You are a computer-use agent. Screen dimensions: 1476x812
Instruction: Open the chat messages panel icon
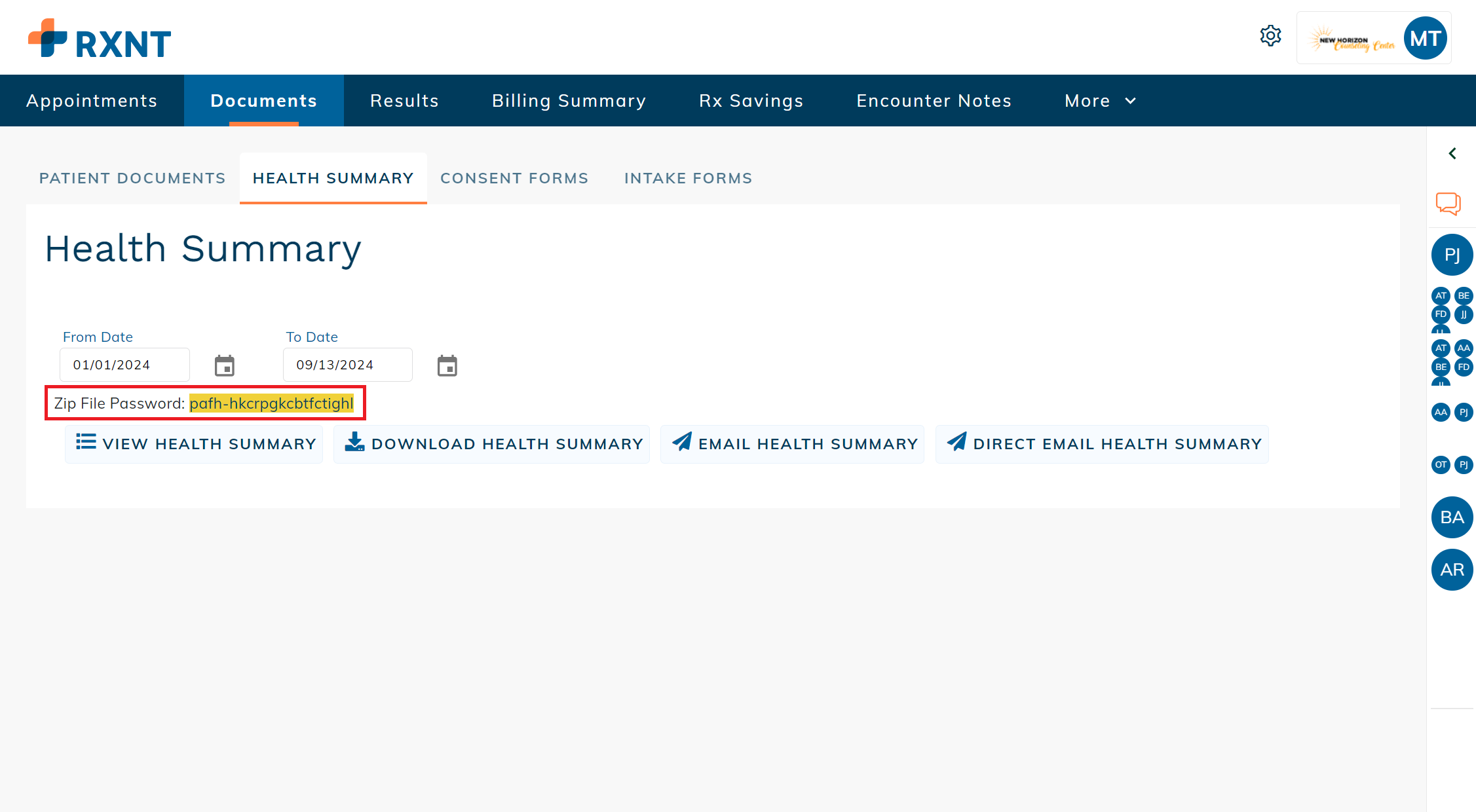1450,204
